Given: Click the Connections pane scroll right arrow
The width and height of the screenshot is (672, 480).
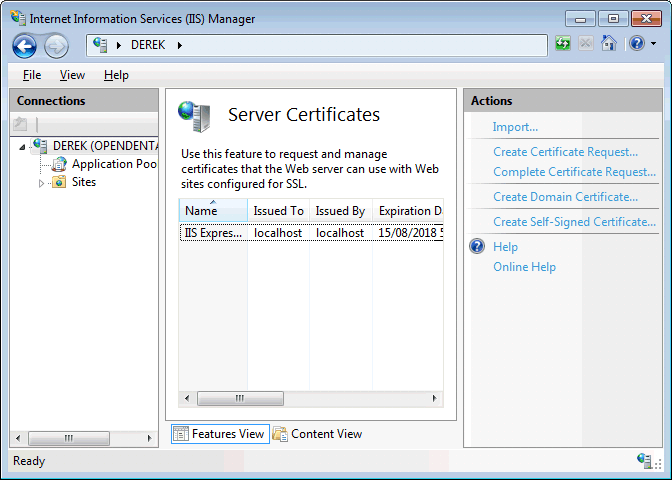Looking at the screenshot, I should click(x=149, y=438).
